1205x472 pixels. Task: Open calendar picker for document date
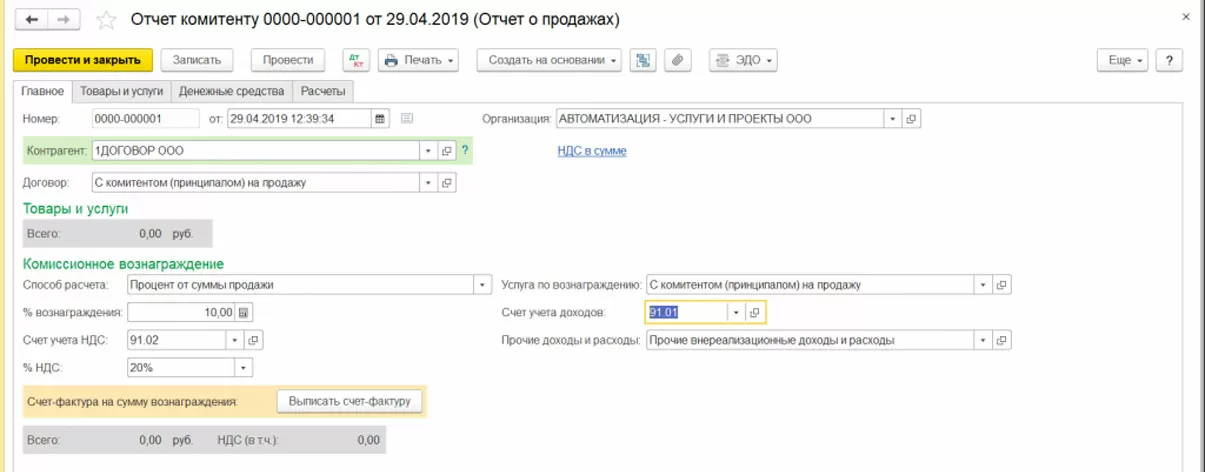click(x=380, y=118)
